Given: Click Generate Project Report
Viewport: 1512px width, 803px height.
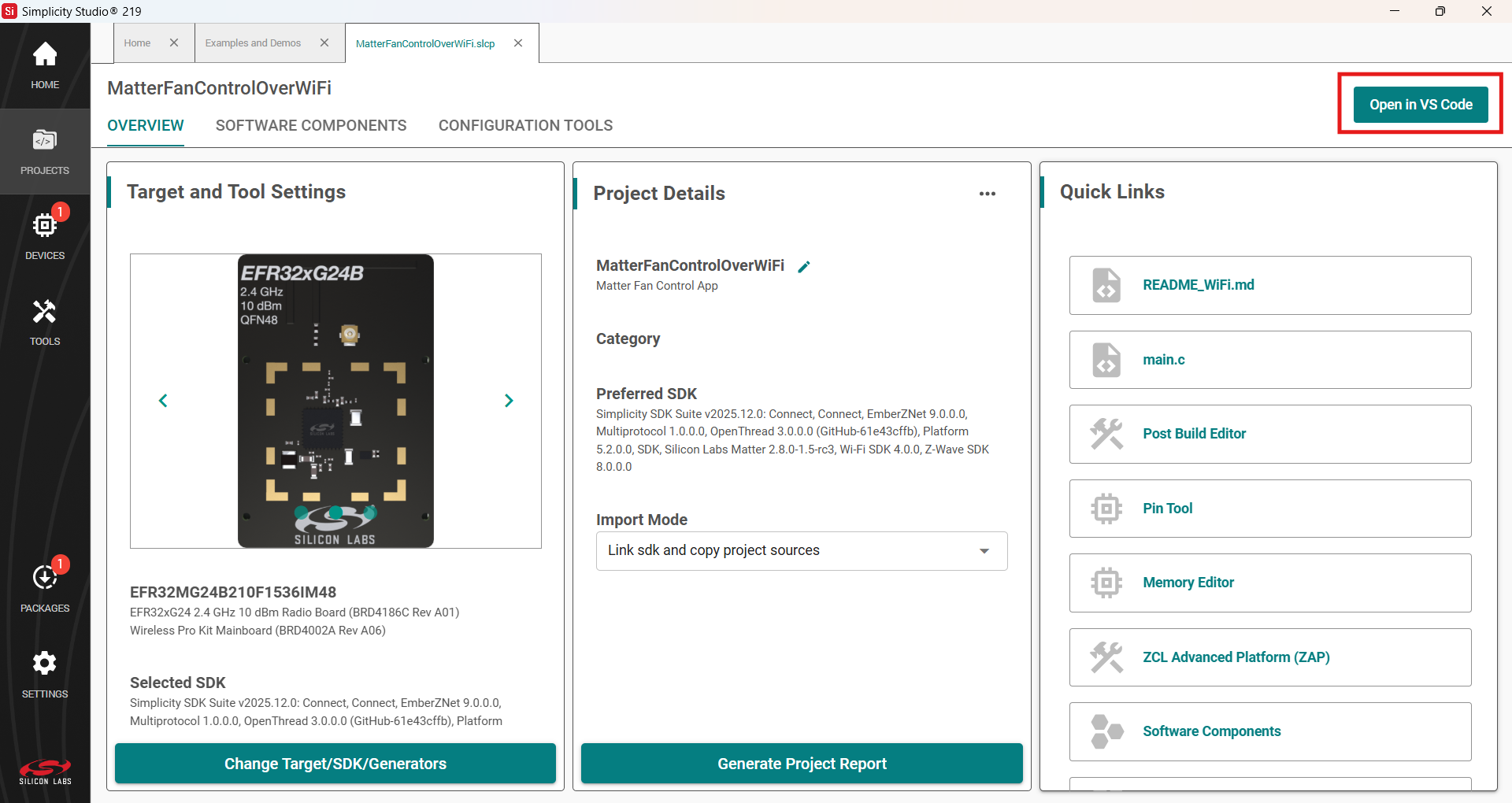Looking at the screenshot, I should pyautogui.click(x=802, y=763).
